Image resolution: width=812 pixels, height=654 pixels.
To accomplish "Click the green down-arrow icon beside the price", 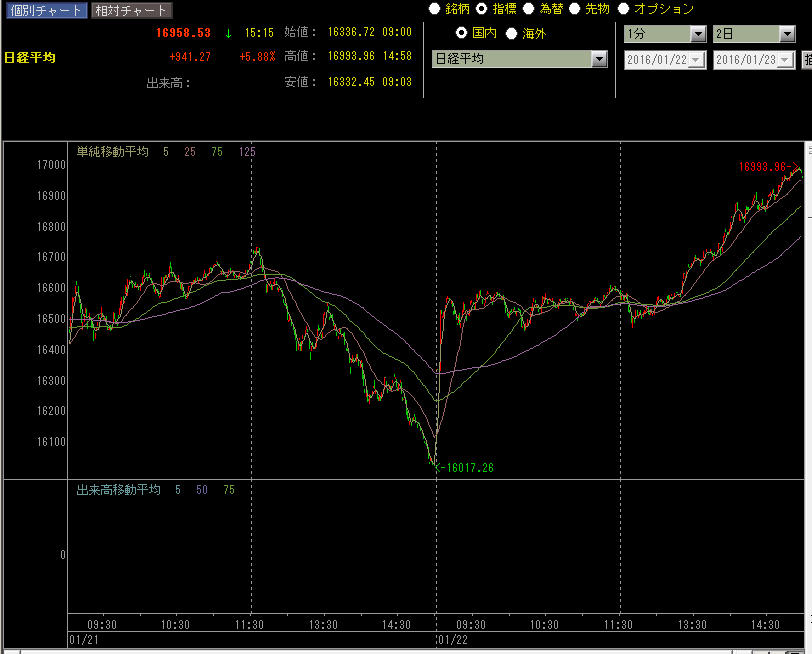I will (228, 33).
